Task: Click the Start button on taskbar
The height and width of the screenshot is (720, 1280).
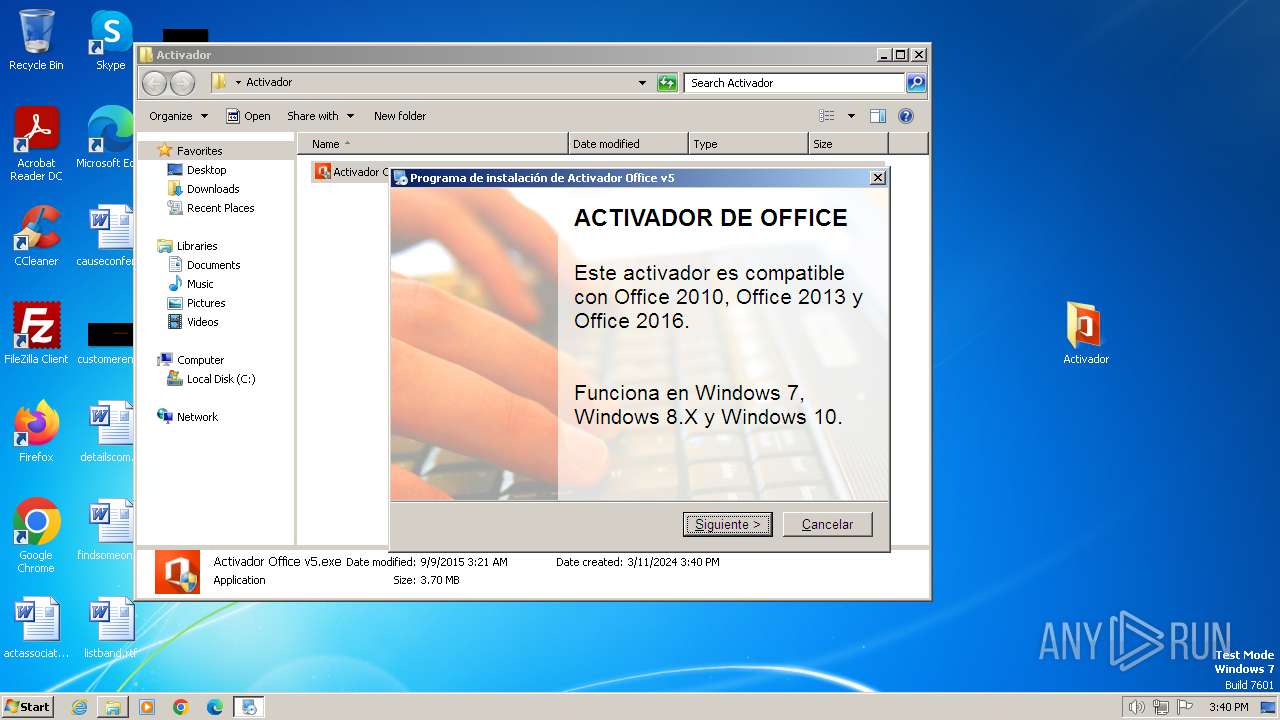Action: [x=28, y=706]
